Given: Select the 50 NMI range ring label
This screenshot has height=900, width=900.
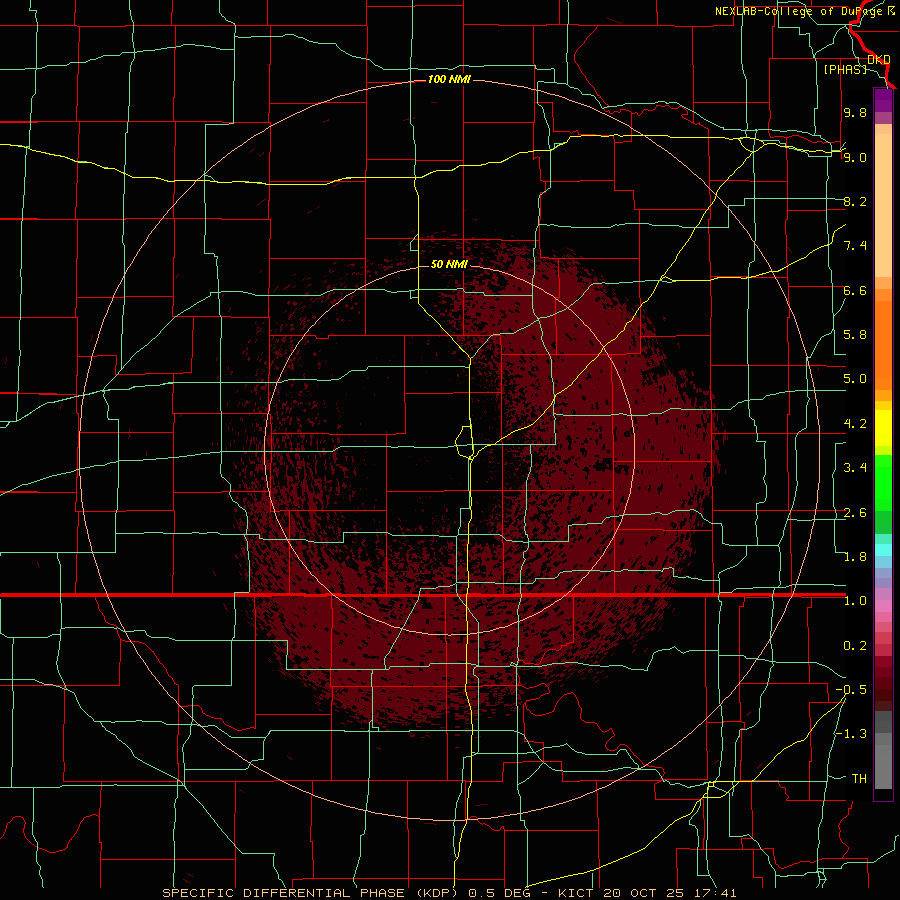Looking at the screenshot, I should point(449,264).
